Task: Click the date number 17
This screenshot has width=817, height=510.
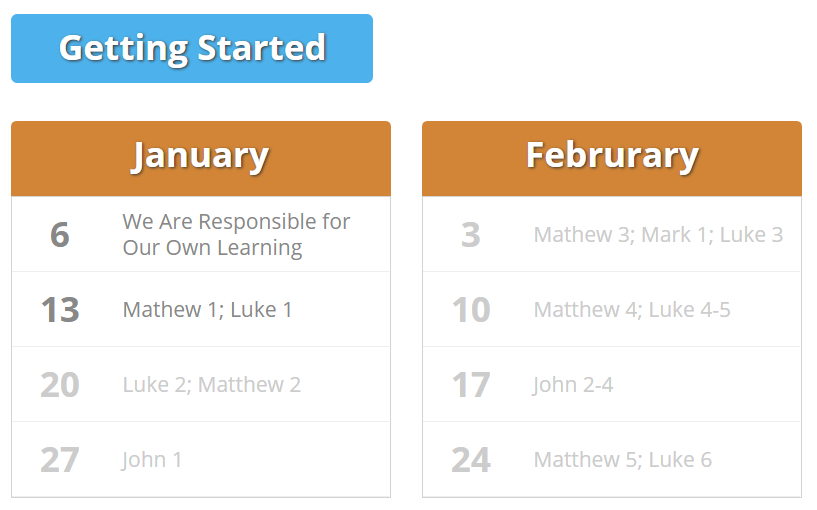Action: pos(471,384)
